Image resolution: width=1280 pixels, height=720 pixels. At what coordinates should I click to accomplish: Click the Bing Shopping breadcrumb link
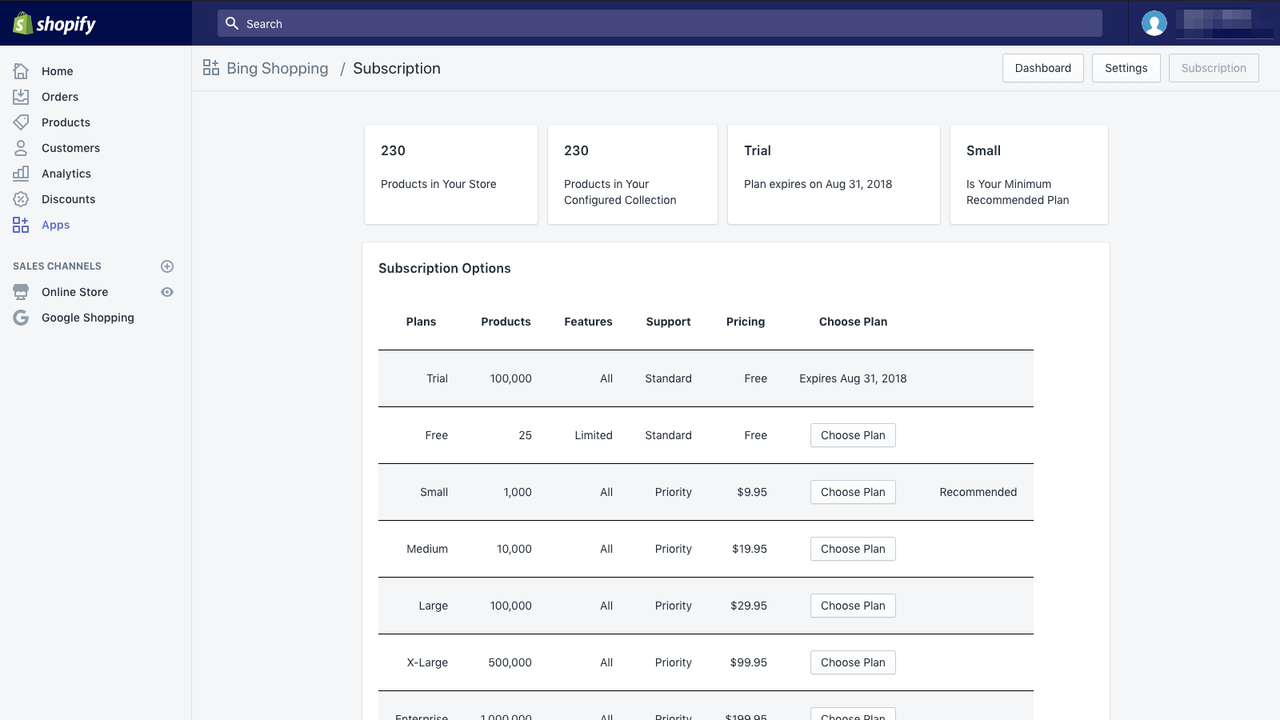[x=277, y=68]
